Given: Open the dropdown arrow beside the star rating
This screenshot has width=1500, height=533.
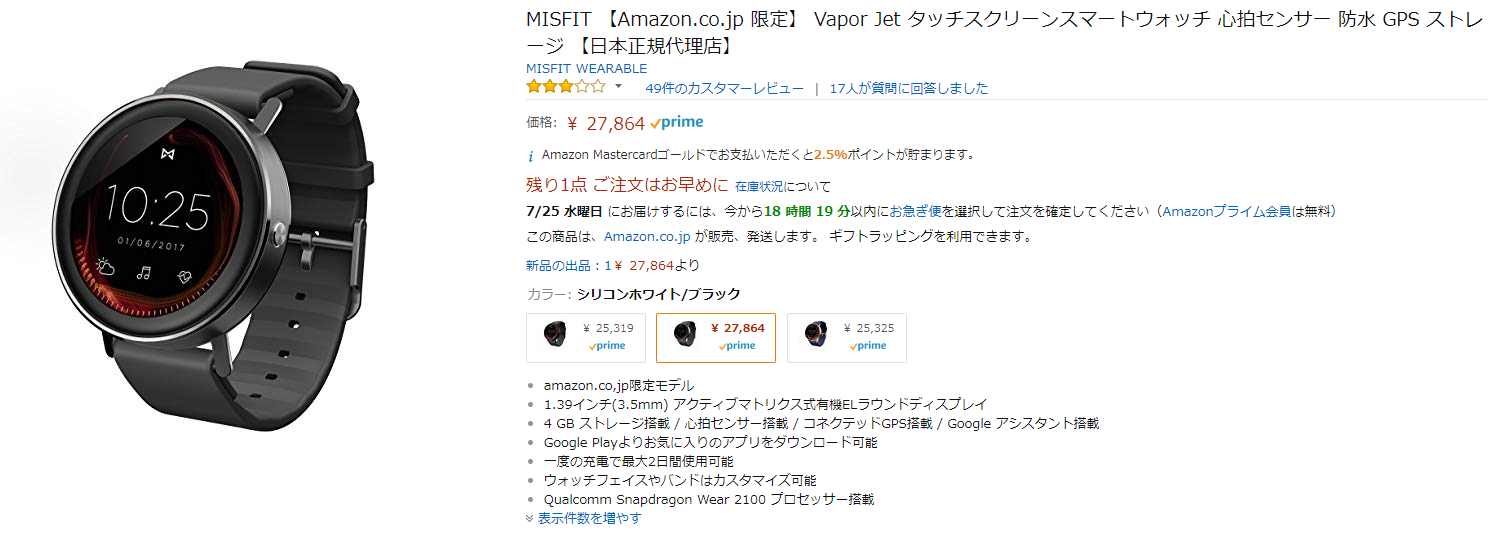Looking at the screenshot, I should click(x=618, y=87).
